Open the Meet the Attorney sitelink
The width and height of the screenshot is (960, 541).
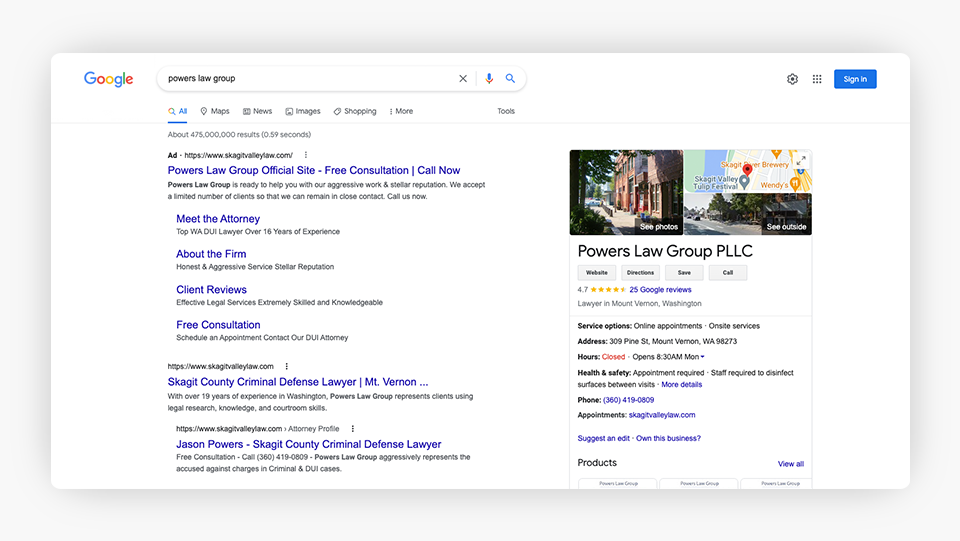click(x=218, y=219)
